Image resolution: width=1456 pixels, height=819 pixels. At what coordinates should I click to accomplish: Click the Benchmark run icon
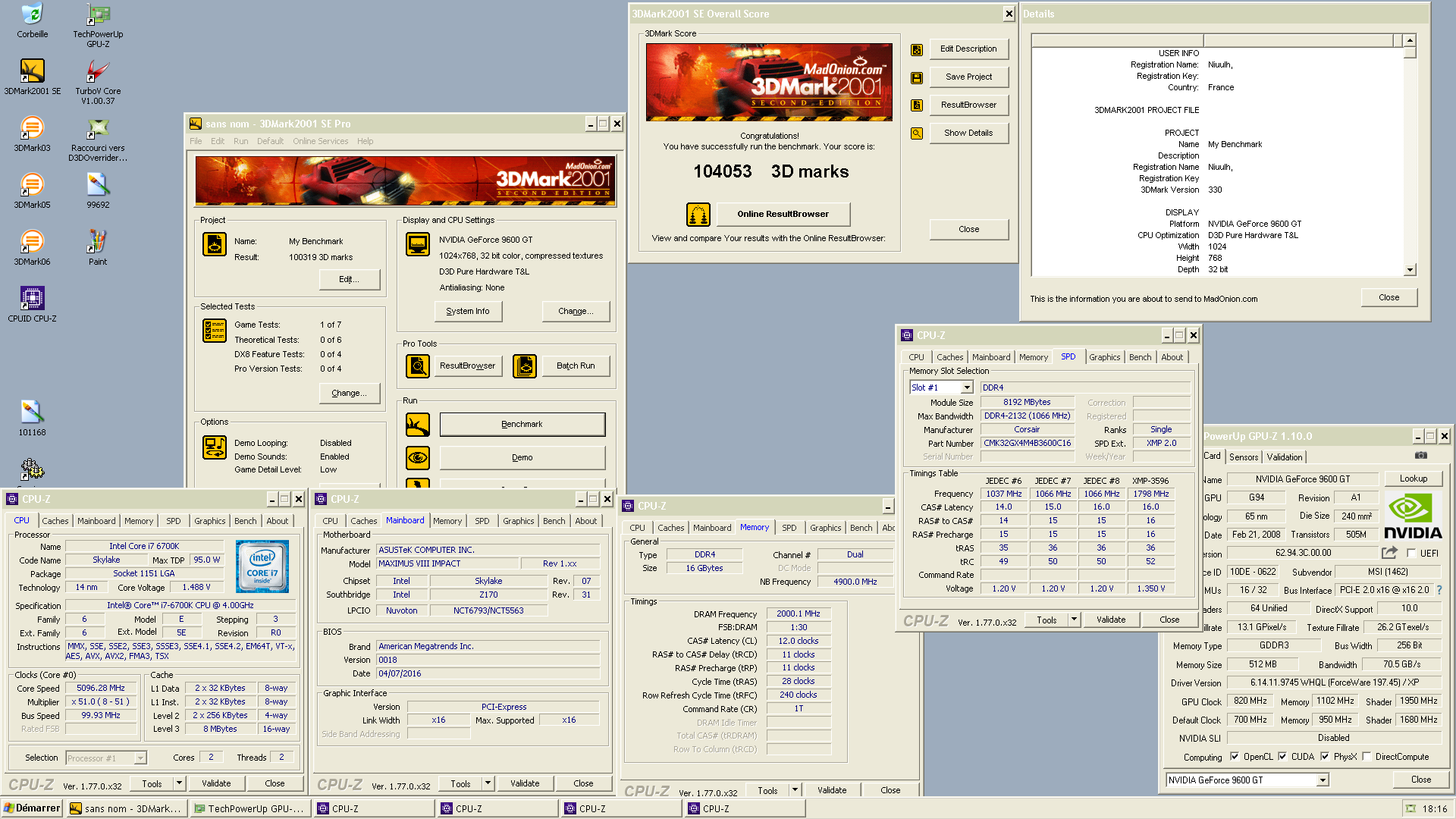[418, 425]
